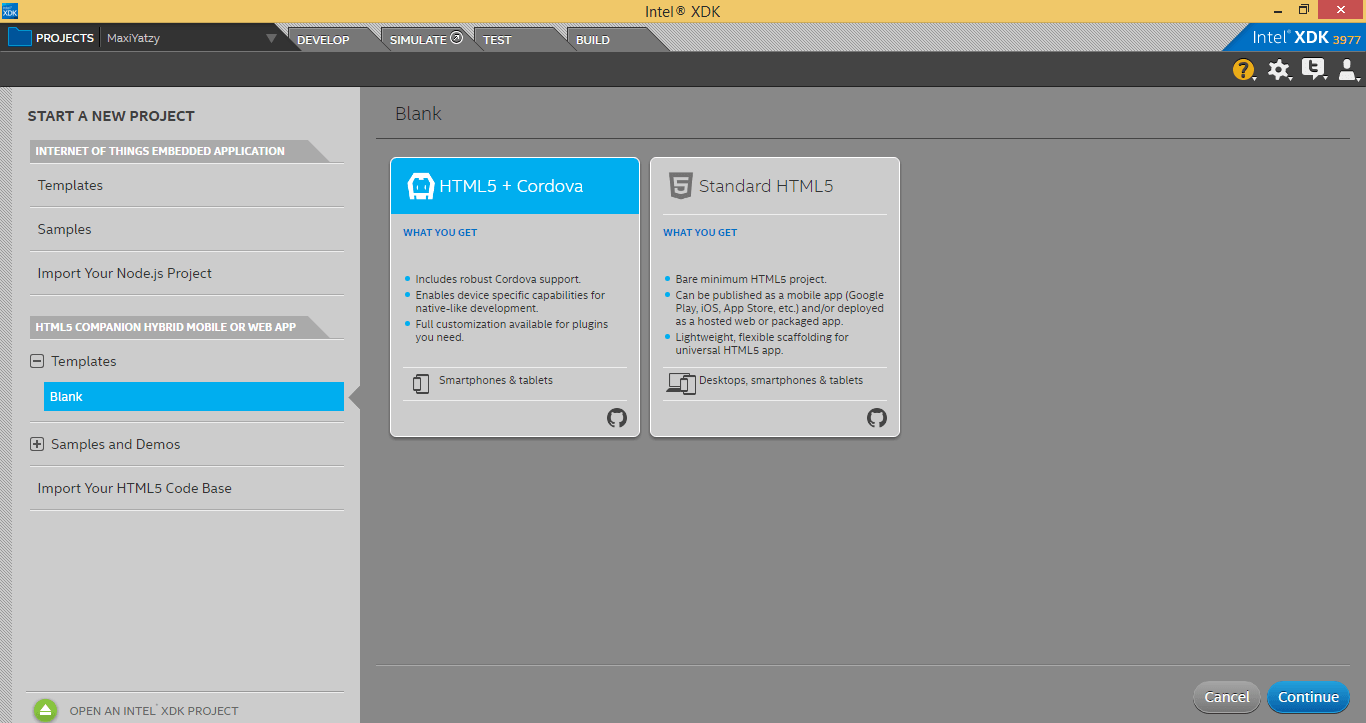This screenshot has width=1366, height=723.
Task: Click OPEN AN INTEL XDK PROJECT
Action: 154,711
